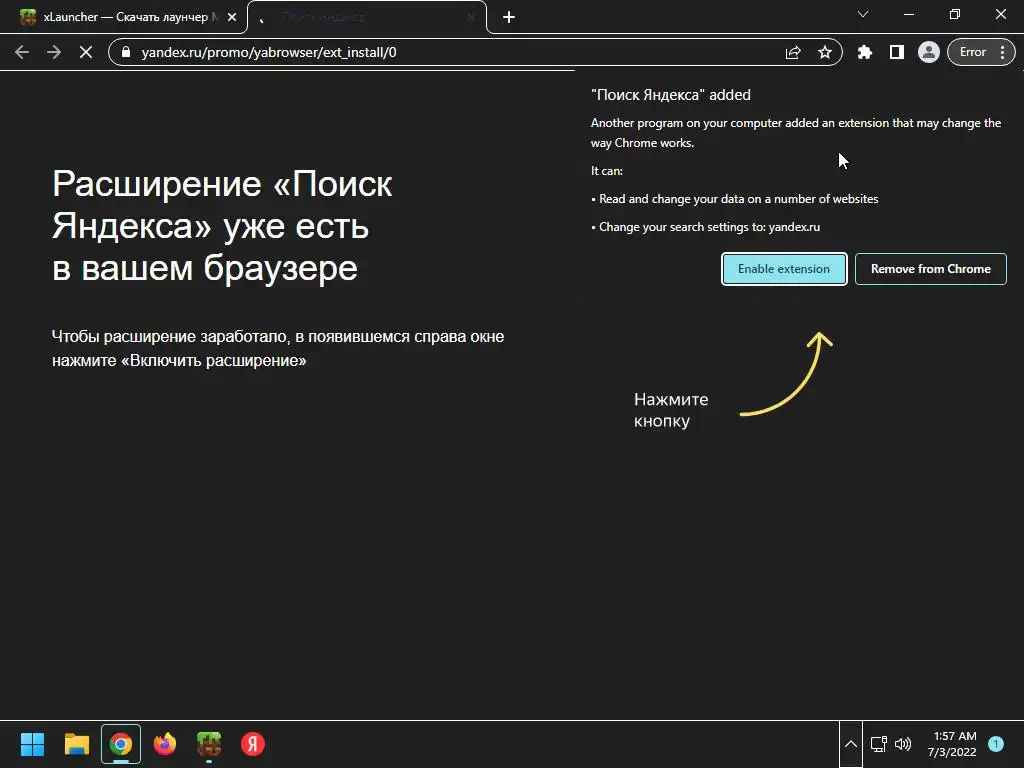The width and height of the screenshot is (1024, 768).
Task: Open the profile avatar menu
Action: pos(929,52)
